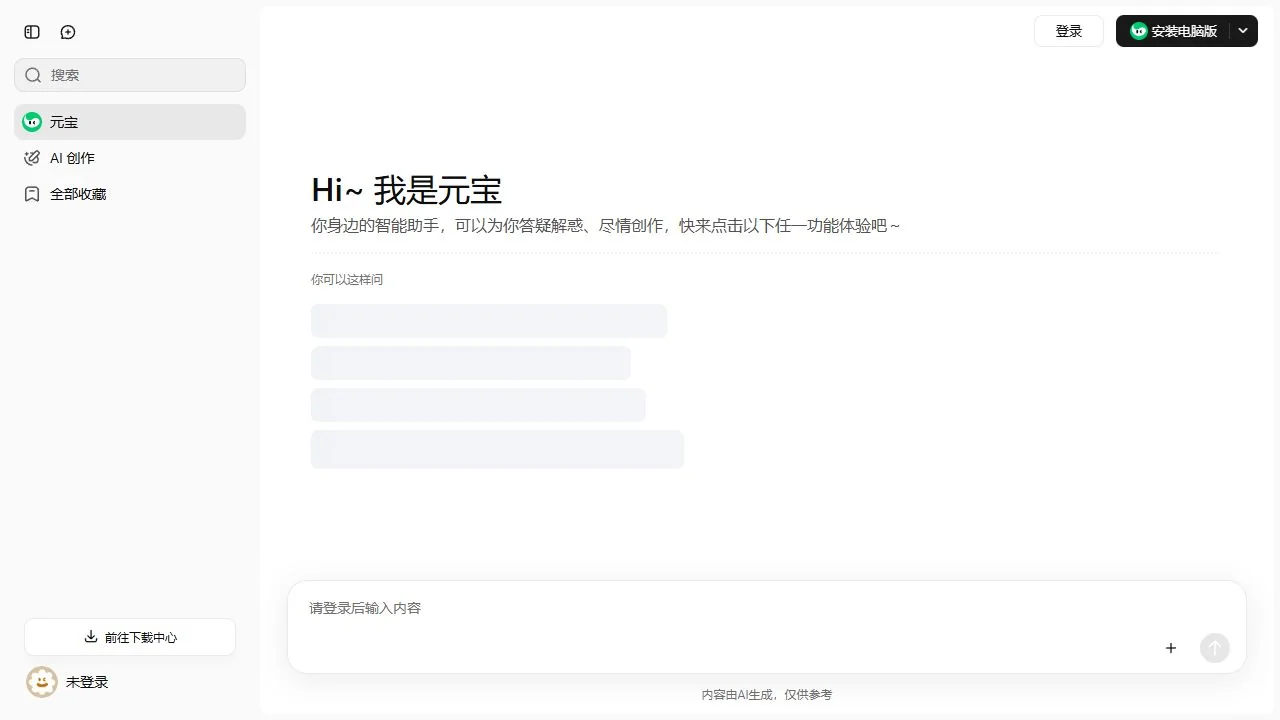Screen dimensions: 1280x720
Task: Click the 未登录 label
Action: (87, 682)
